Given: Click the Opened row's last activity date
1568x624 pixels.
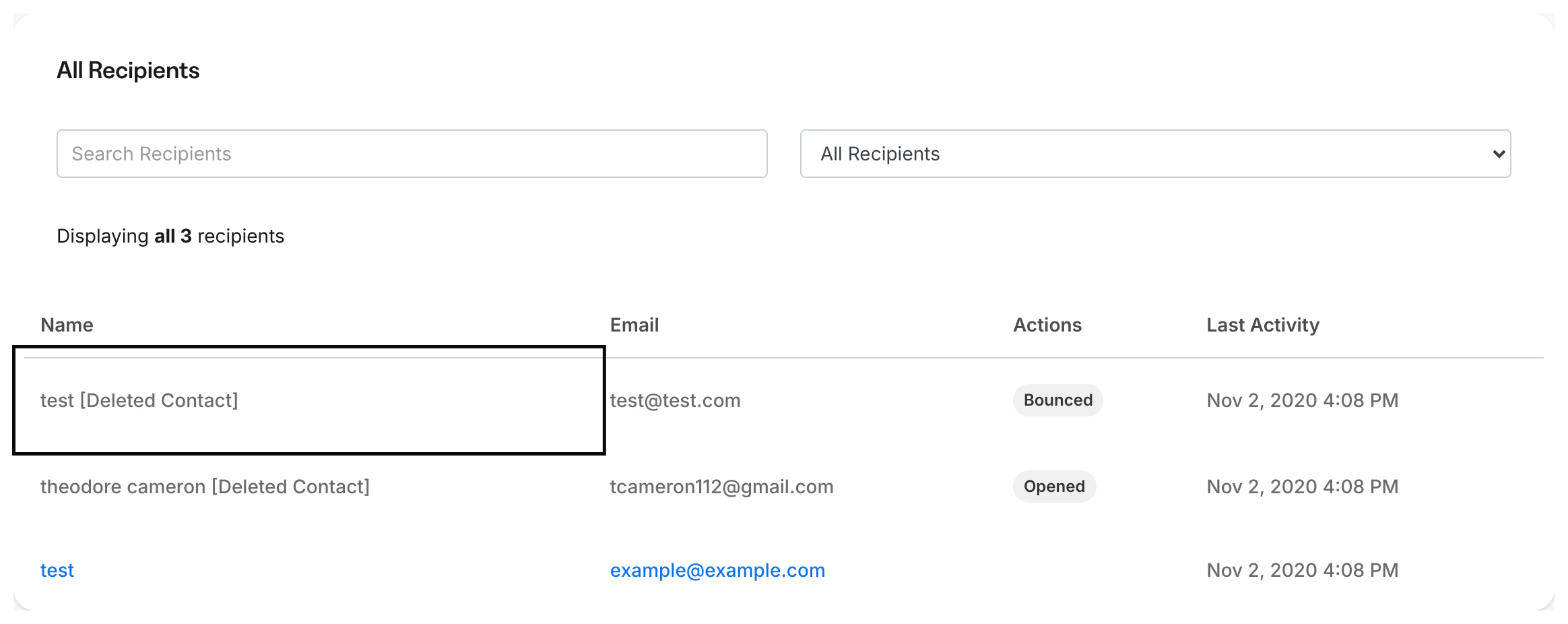Looking at the screenshot, I should 1303,487.
